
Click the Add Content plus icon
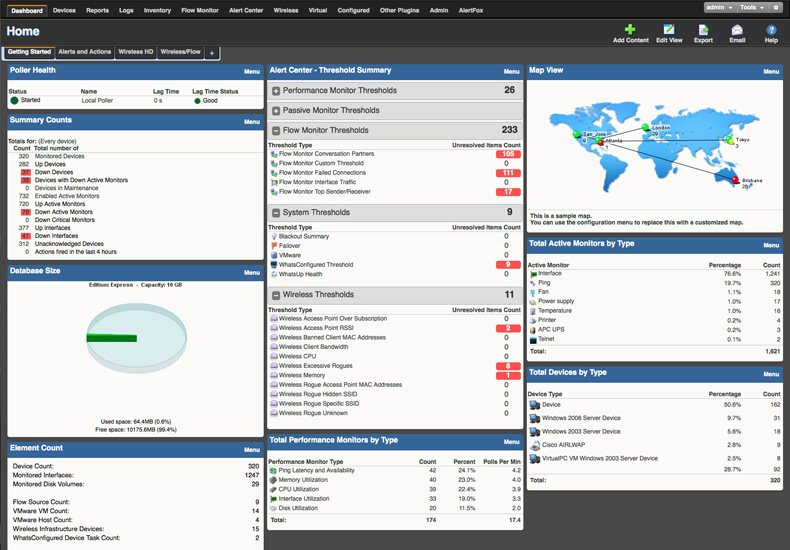pyautogui.click(x=630, y=31)
